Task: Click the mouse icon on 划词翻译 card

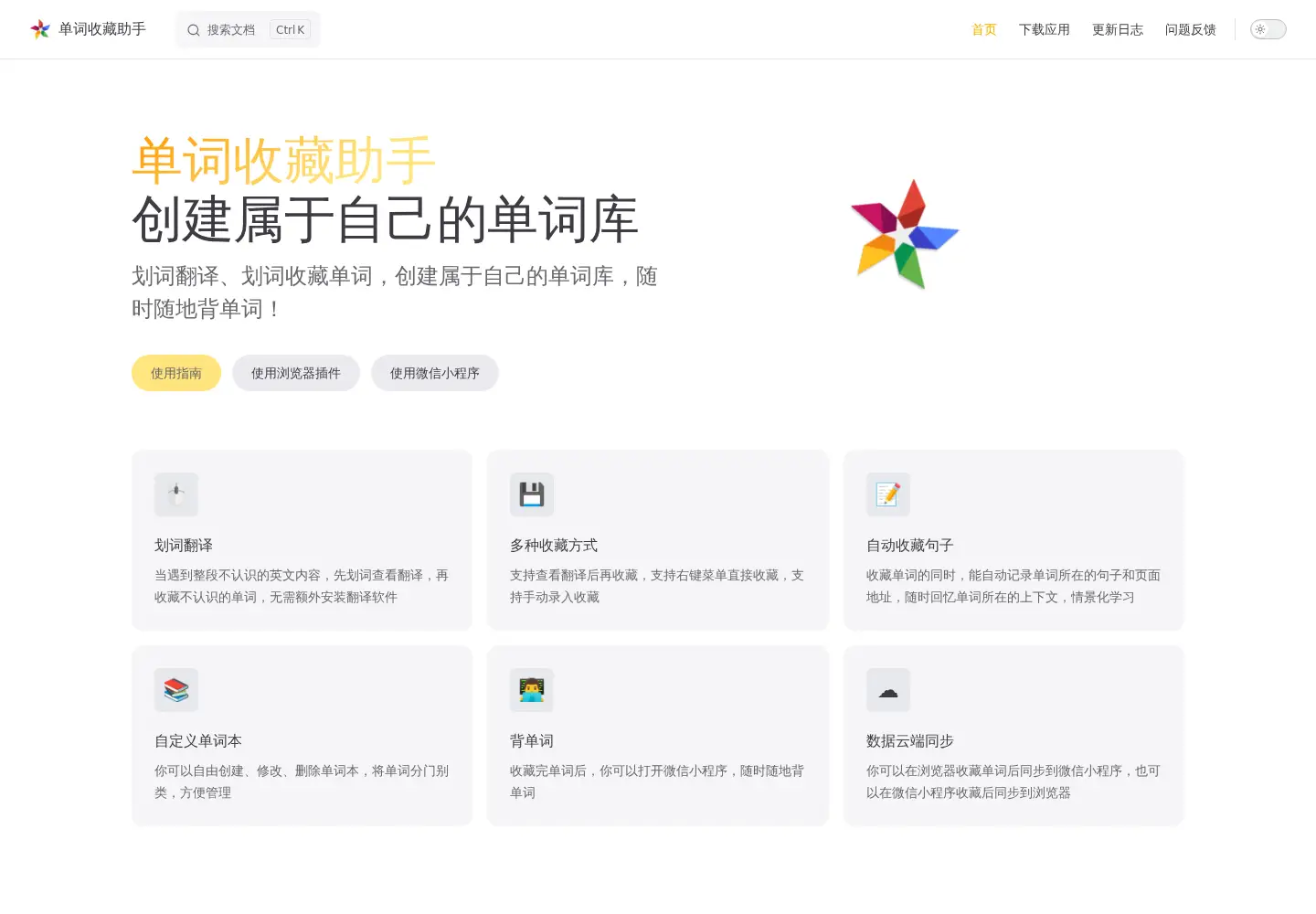Action: click(x=176, y=494)
